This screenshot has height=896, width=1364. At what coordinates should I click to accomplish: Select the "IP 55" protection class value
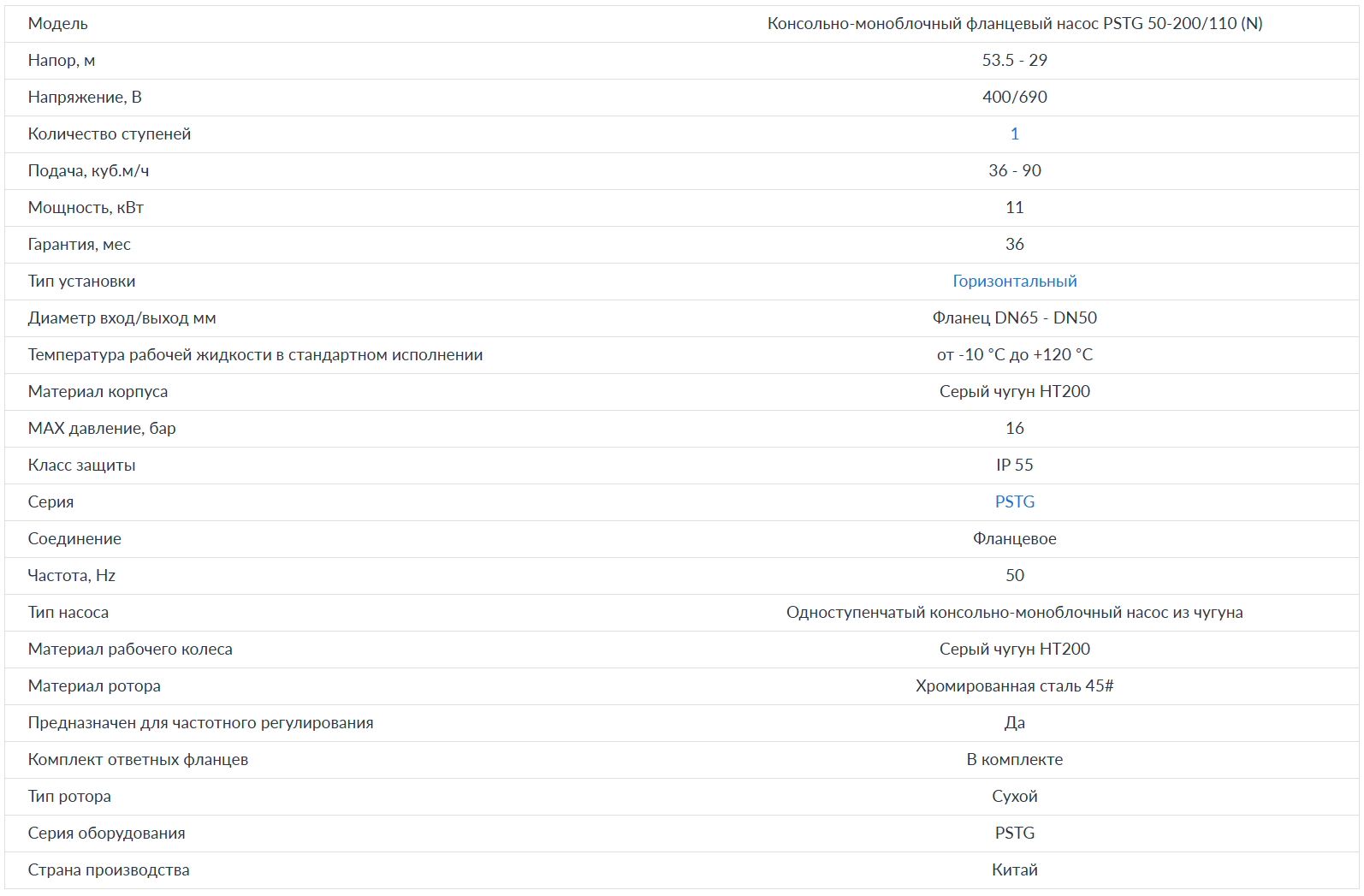[1014, 466]
